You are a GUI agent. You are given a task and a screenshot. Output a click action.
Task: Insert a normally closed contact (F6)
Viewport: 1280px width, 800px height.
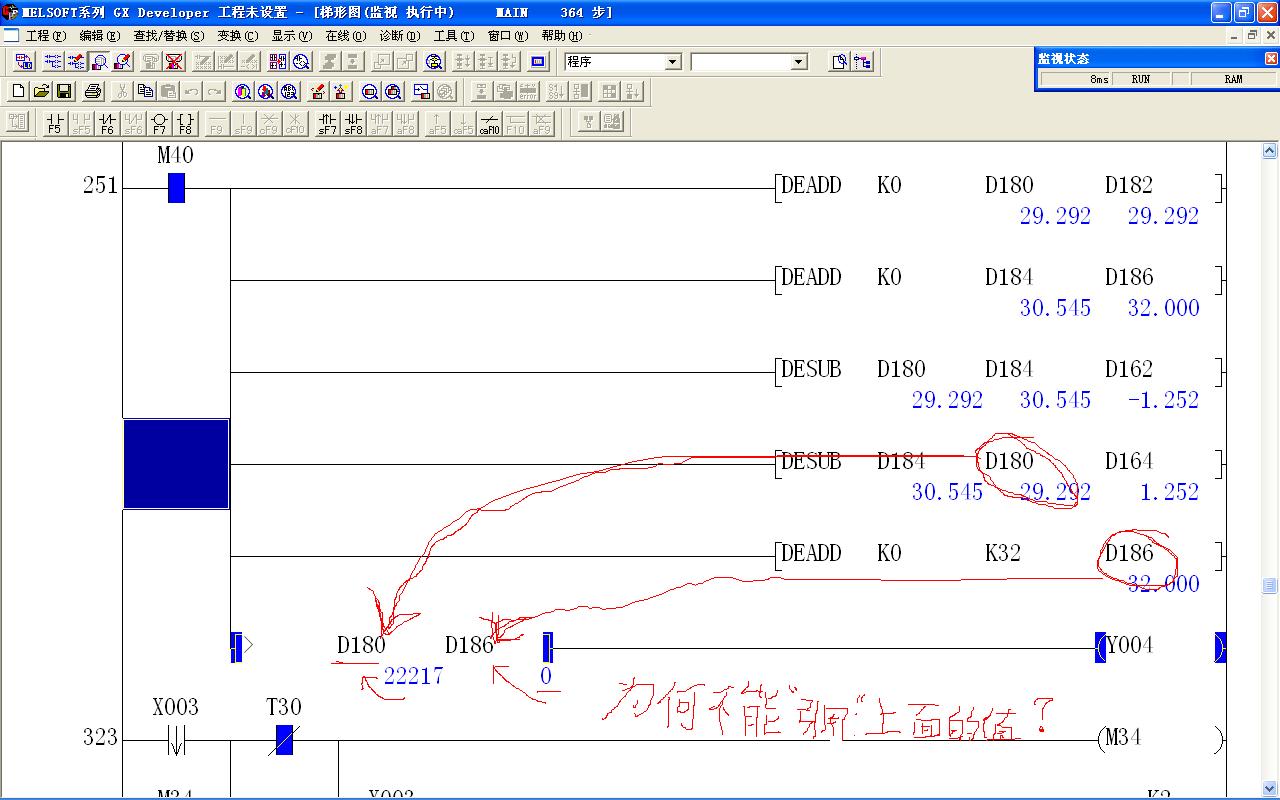click(x=107, y=123)
